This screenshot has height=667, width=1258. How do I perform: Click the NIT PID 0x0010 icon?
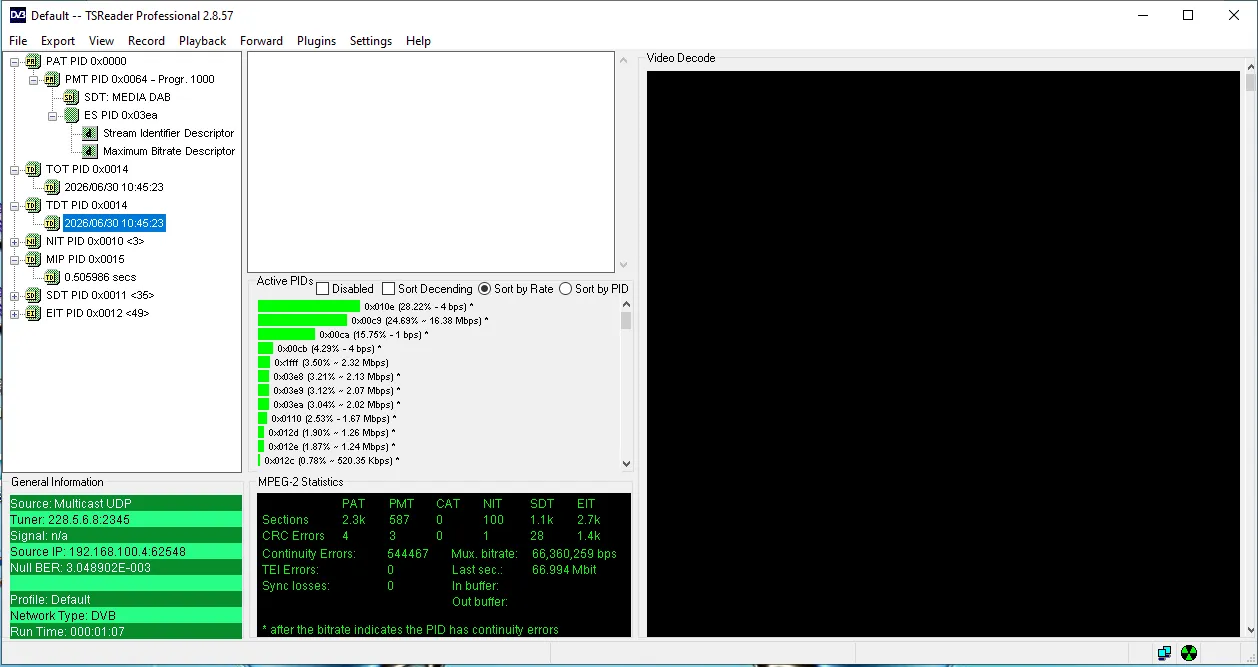(33, 241)
